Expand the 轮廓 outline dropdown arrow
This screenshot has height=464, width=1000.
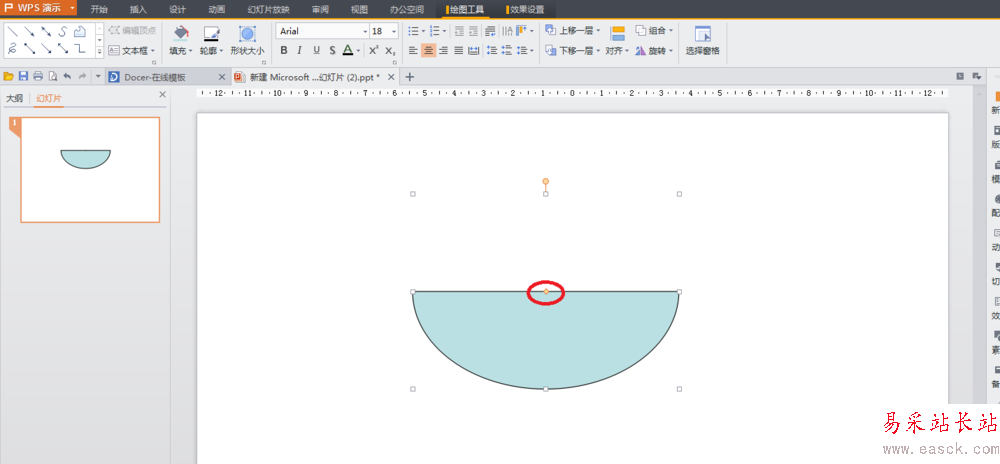221,51
